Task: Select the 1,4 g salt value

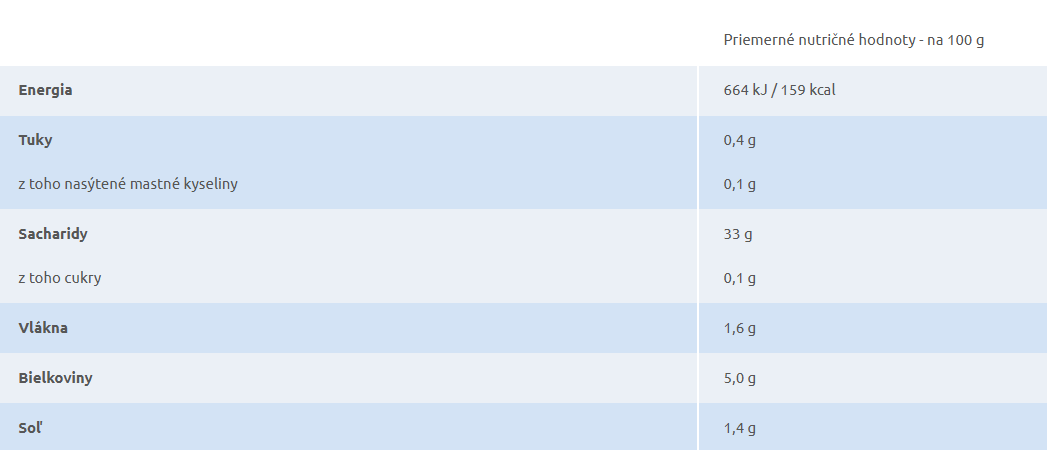Action: click(x=740, y=429)
